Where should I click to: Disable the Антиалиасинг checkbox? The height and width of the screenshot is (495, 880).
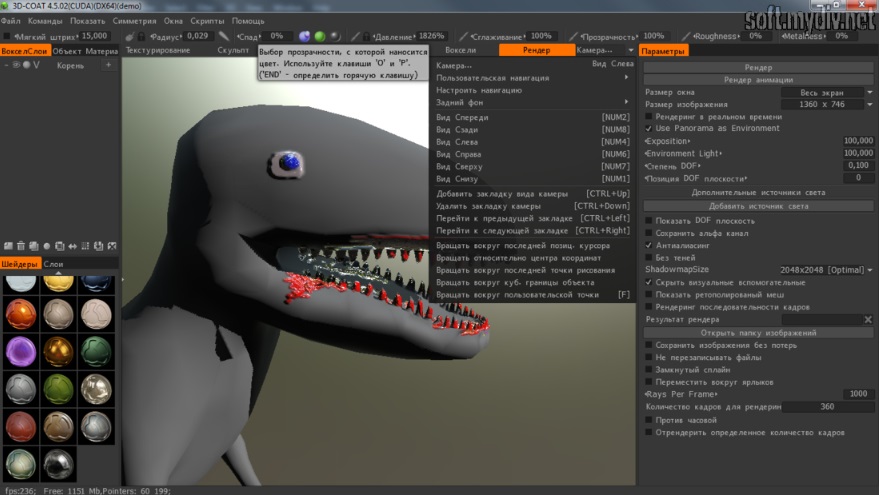[x=649, y=245]
